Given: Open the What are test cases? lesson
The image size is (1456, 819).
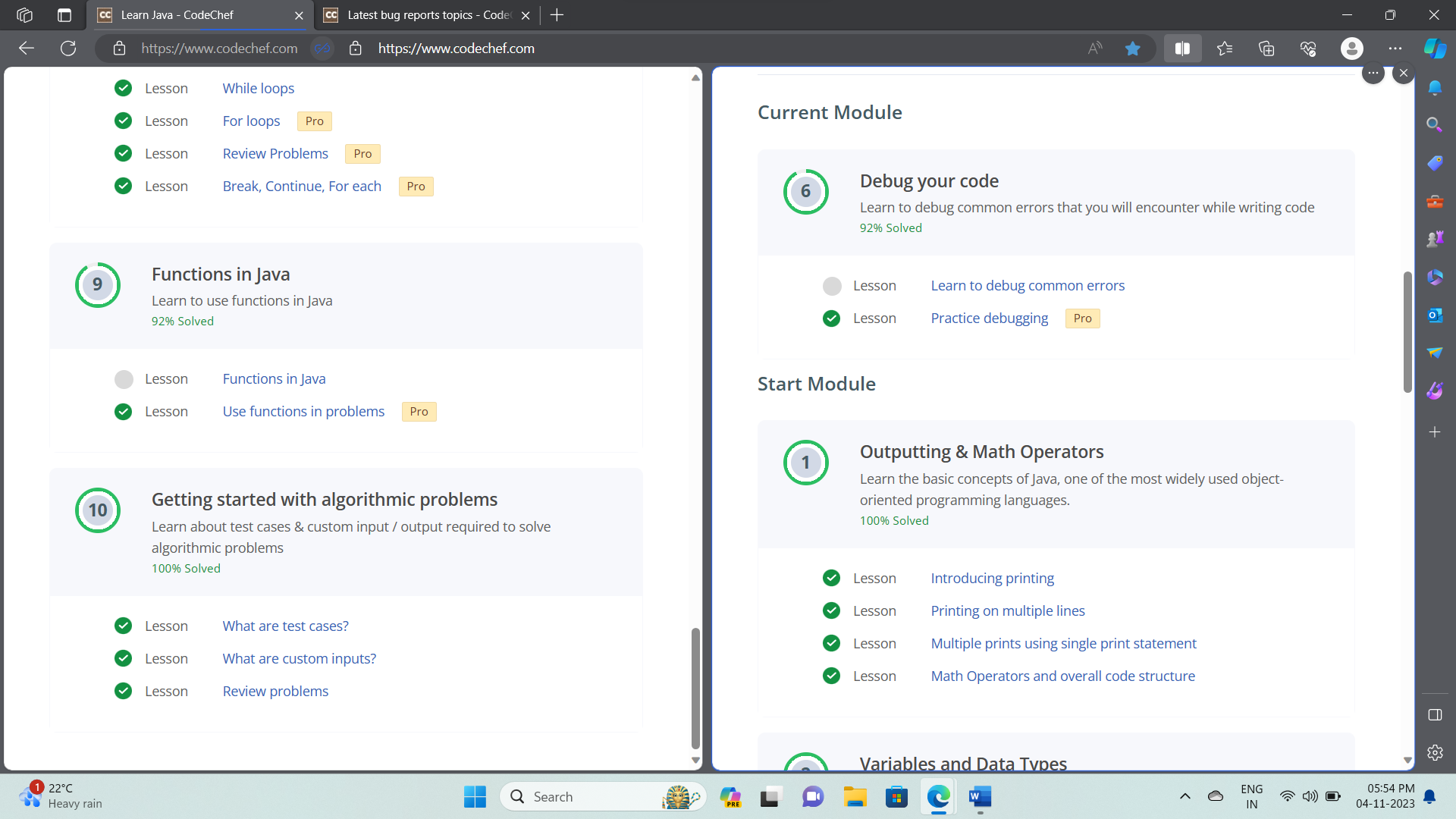Looking at the screenshot, I should [285, 626].
